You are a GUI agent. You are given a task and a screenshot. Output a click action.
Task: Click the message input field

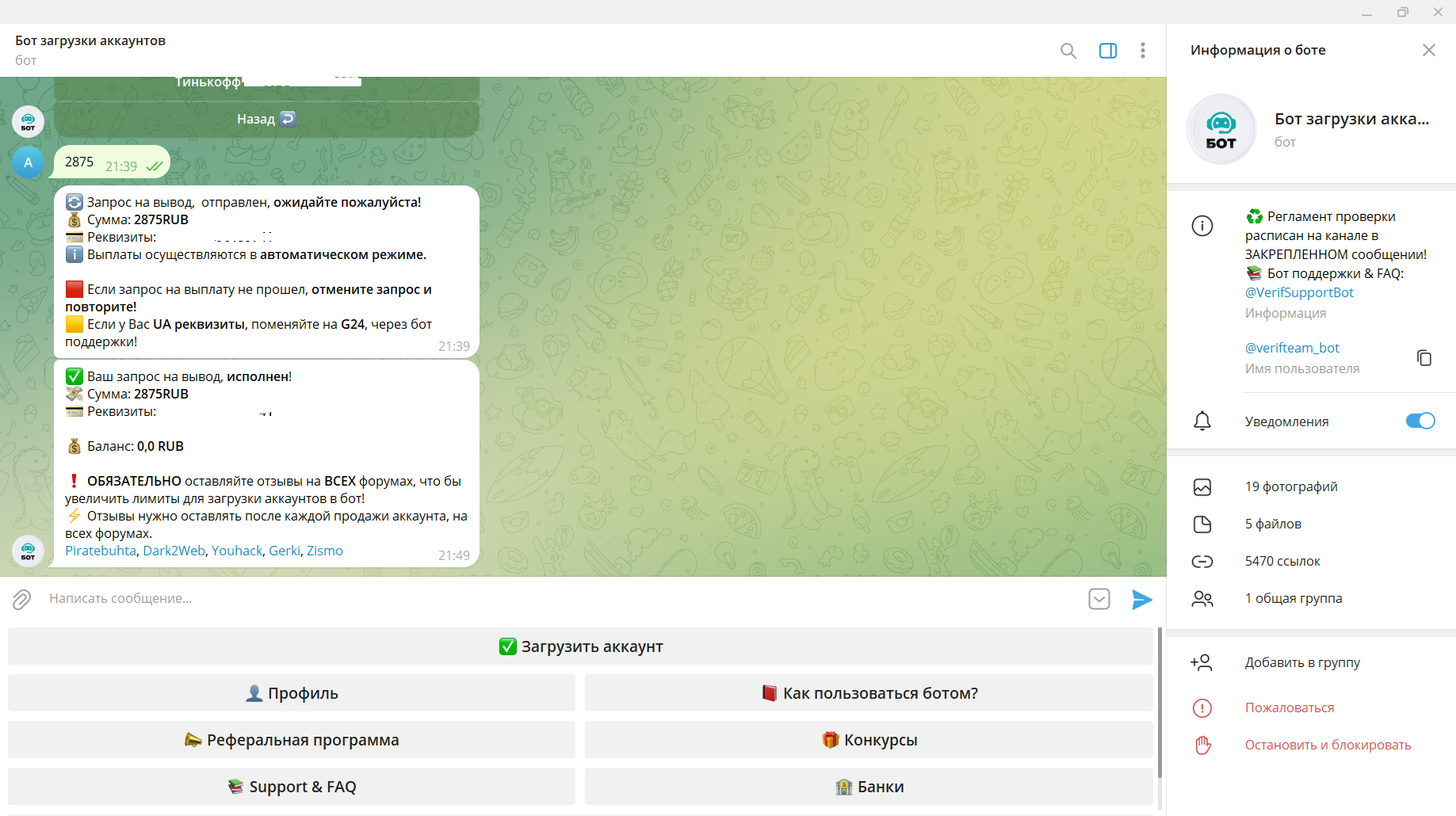555,599
